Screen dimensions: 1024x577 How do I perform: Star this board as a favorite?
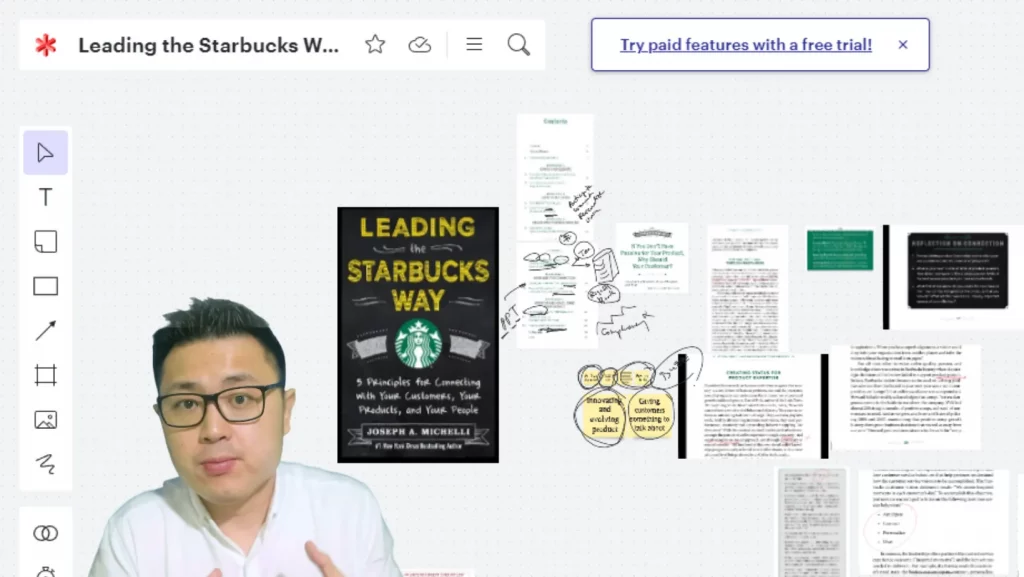pos(375,44)
